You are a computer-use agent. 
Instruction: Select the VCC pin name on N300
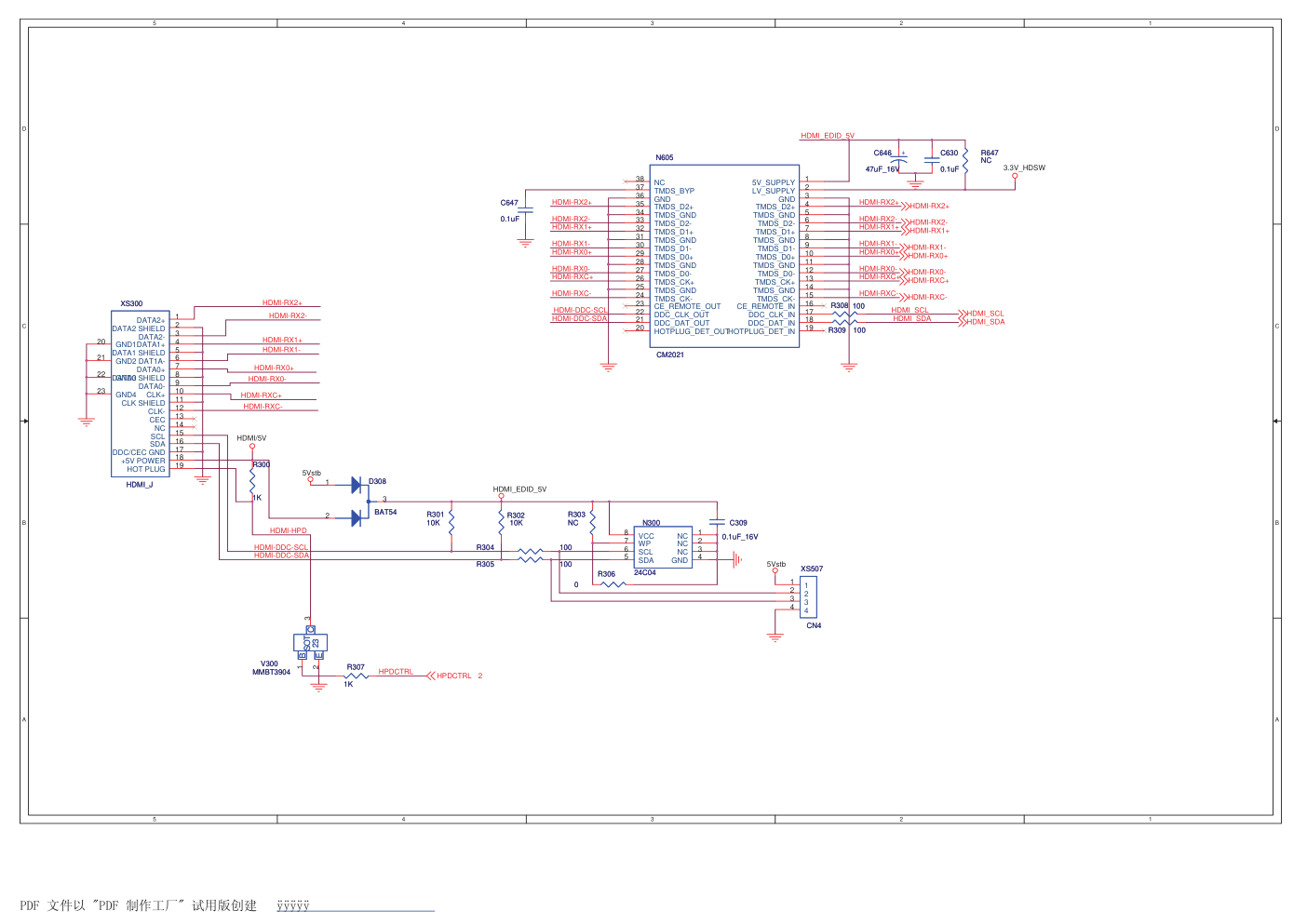(x=646, y=536)
